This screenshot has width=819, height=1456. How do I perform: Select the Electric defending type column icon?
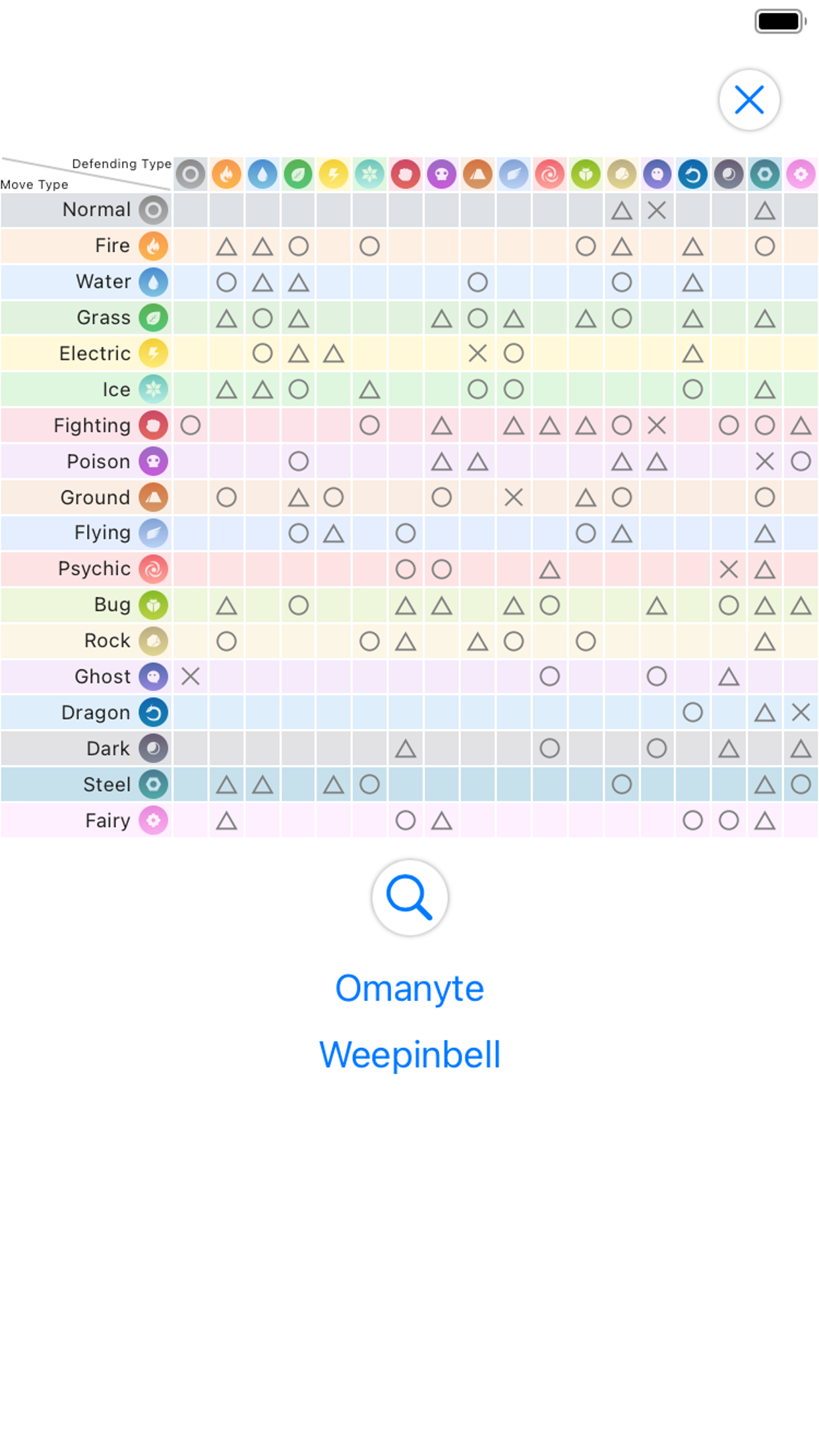click(334, 174)
